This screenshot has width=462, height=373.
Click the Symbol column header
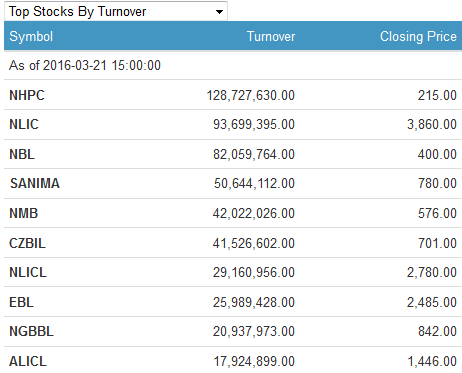click(31, 36)
